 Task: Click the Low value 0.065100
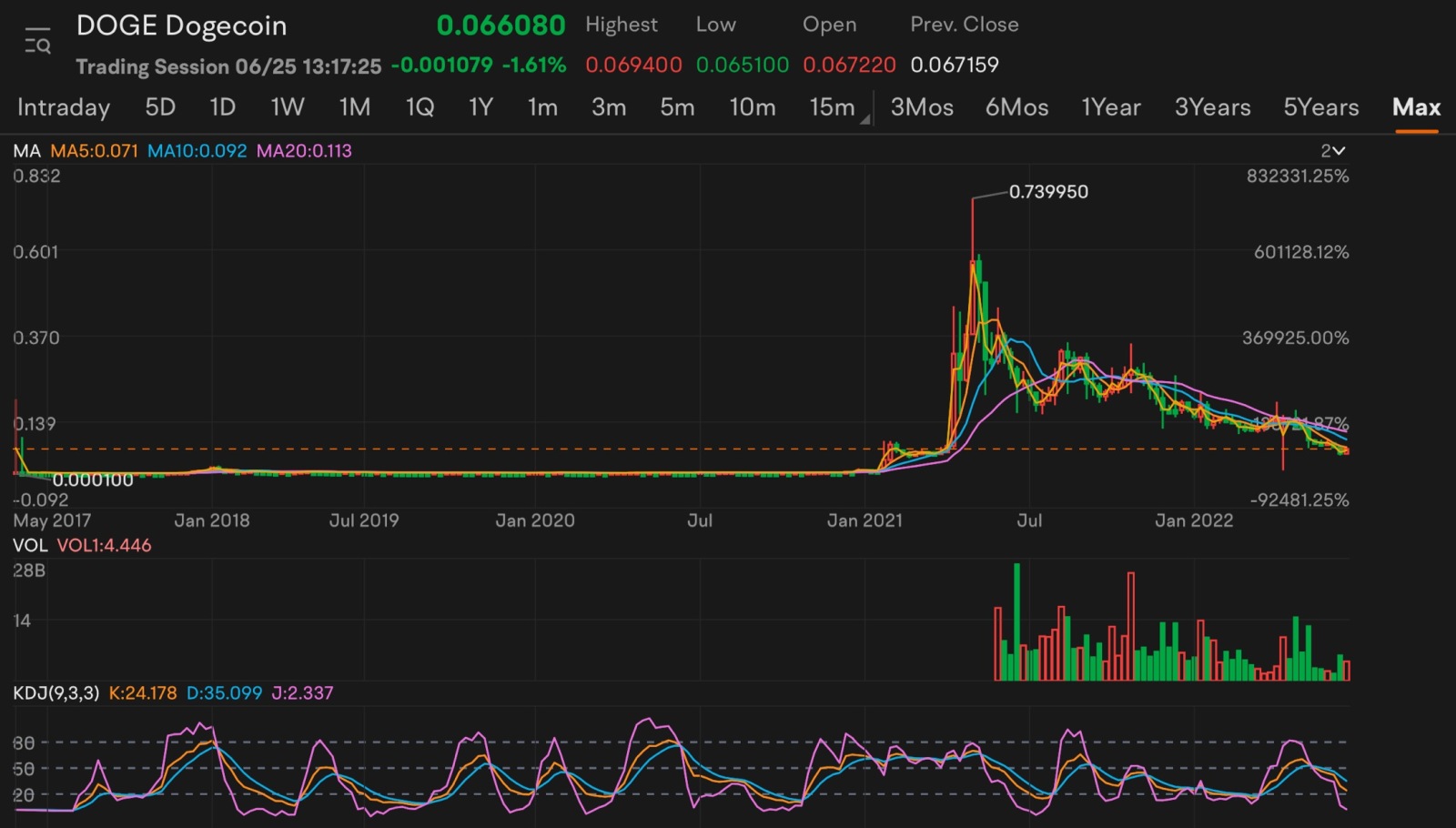[743, 66]
